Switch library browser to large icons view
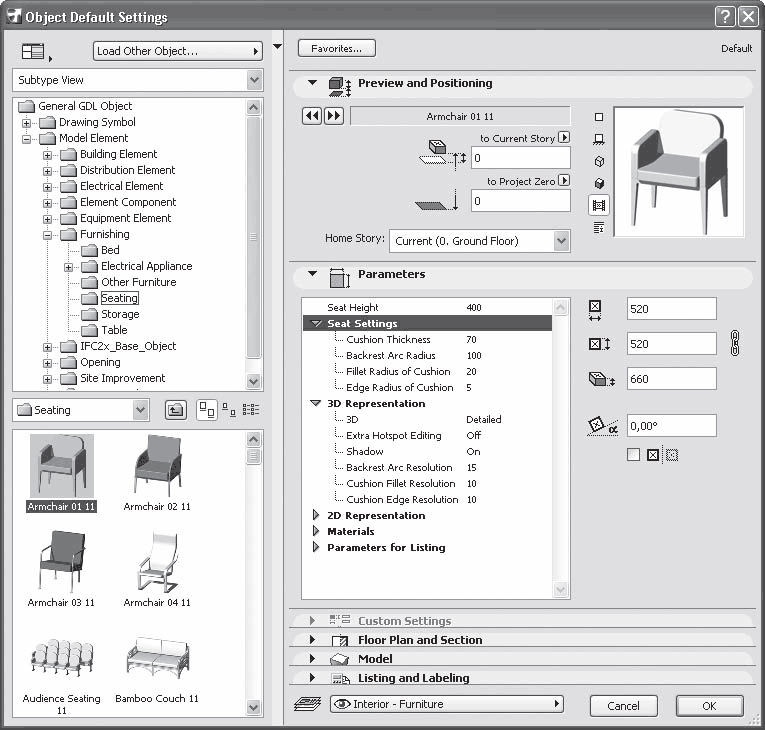Screen dimensions: 765x730 click(x=208, y=409)
